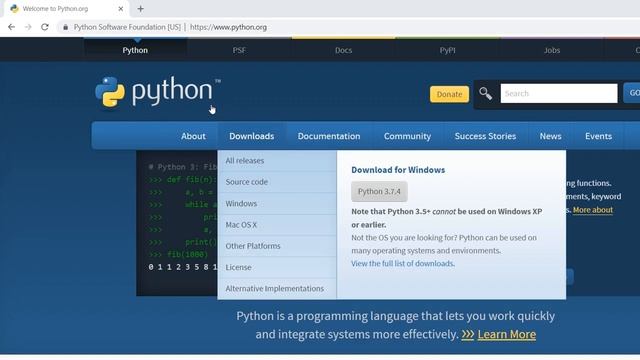The width and height of the screenshot is (640, 360).
Task: Click the browser back arrow
Action: pos(11,27)
